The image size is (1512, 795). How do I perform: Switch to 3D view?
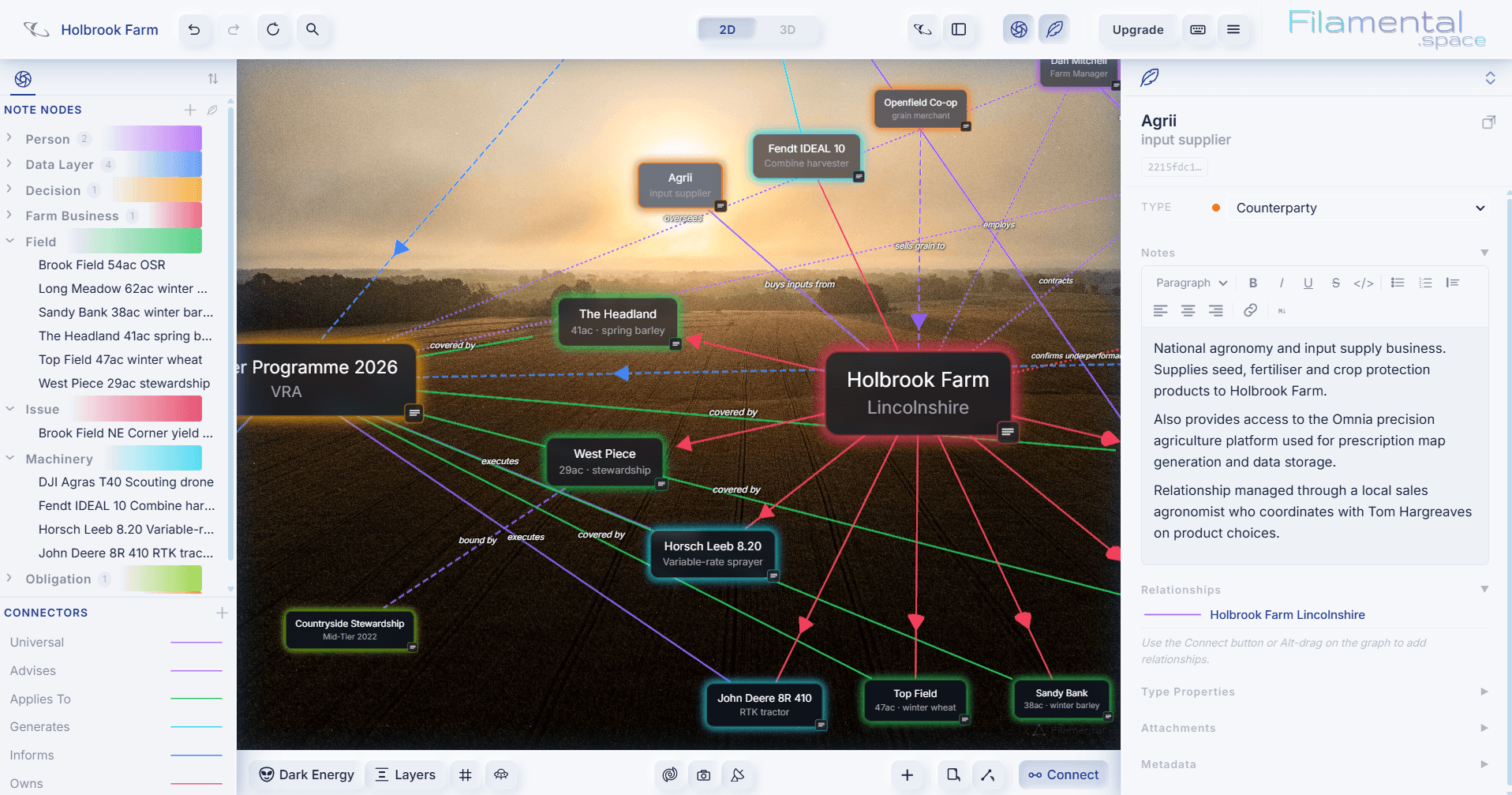[x=788, y=30]
